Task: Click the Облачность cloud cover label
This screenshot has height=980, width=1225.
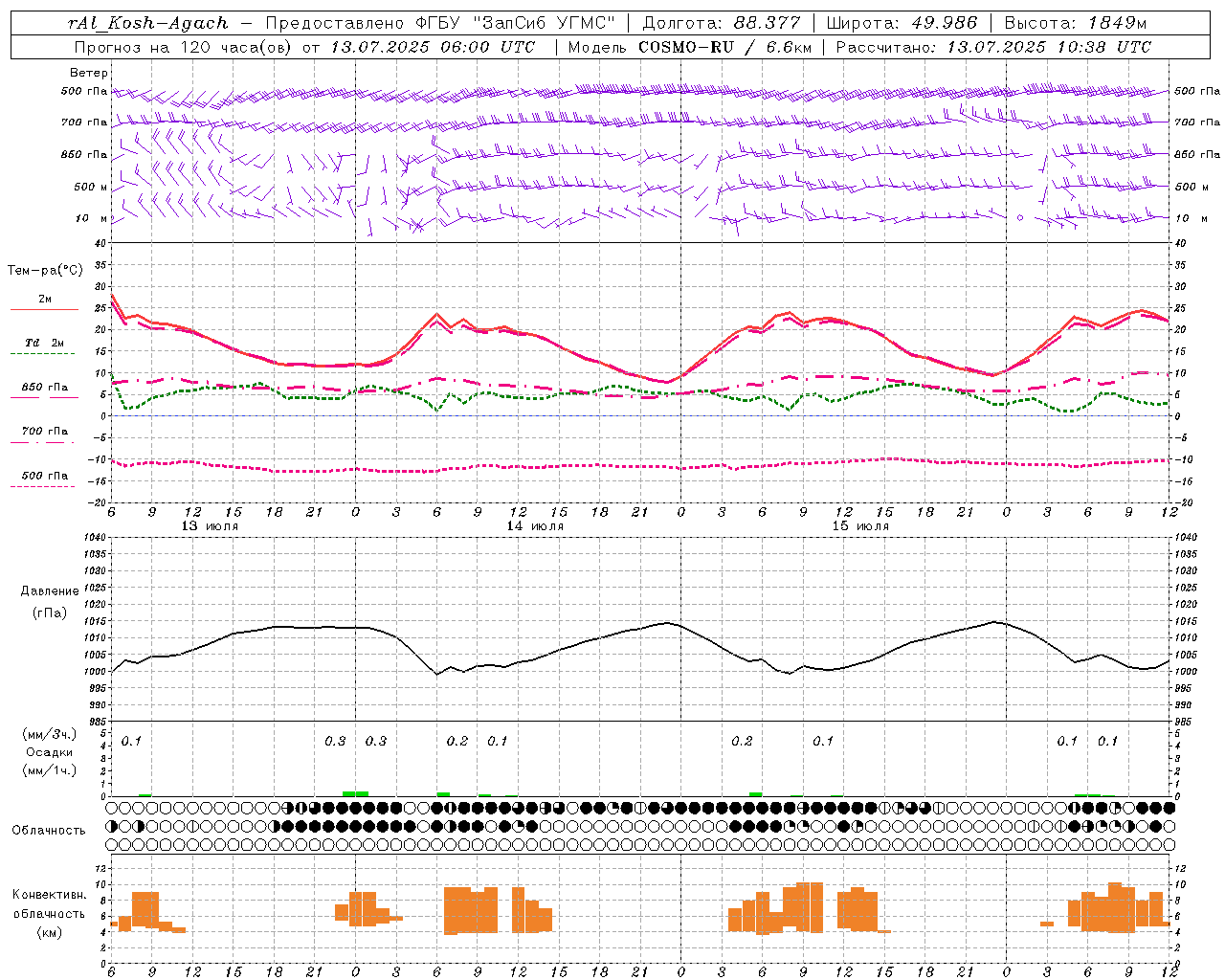Action: click(49, 830)
